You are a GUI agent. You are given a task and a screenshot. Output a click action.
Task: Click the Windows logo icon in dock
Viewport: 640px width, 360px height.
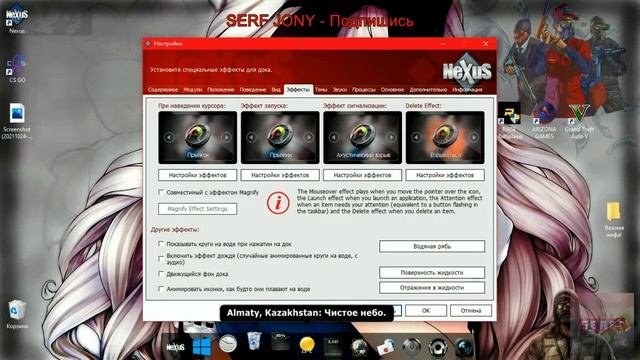click(202, 346)
